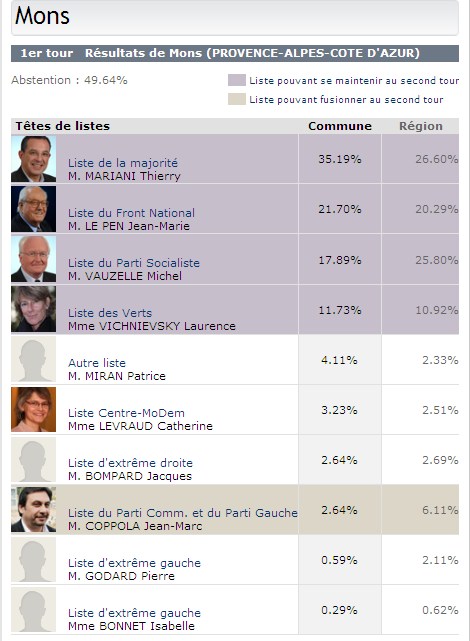Select the 'Région' column header
470x641 pixels.
(421, 126)
